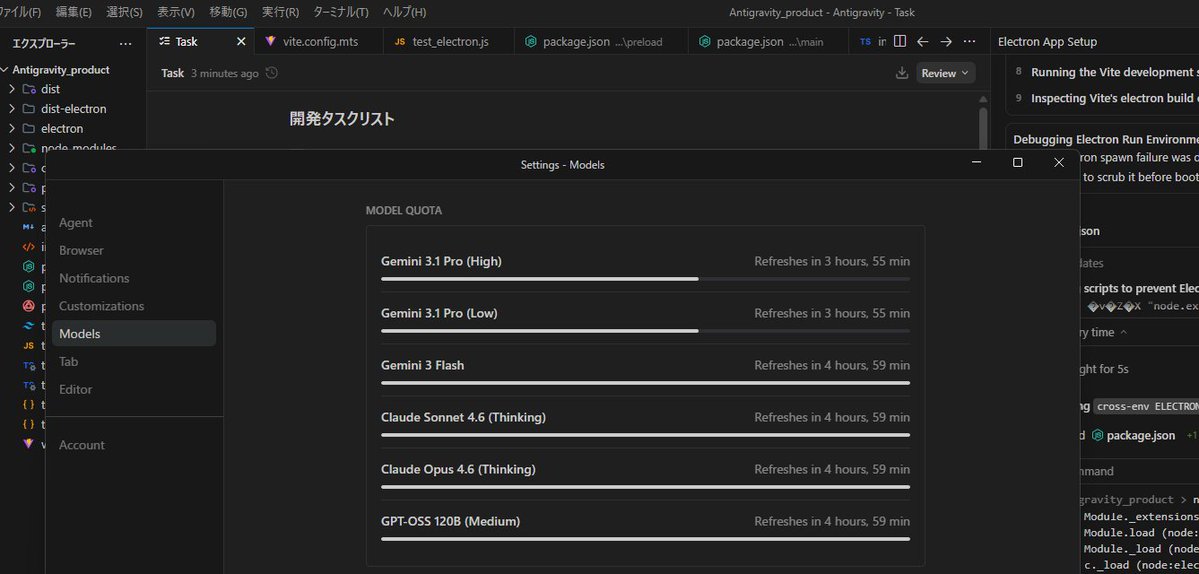Click the Vite file icon in Explorer
The height and width of the screenshot is (574, 1199).
28,444
